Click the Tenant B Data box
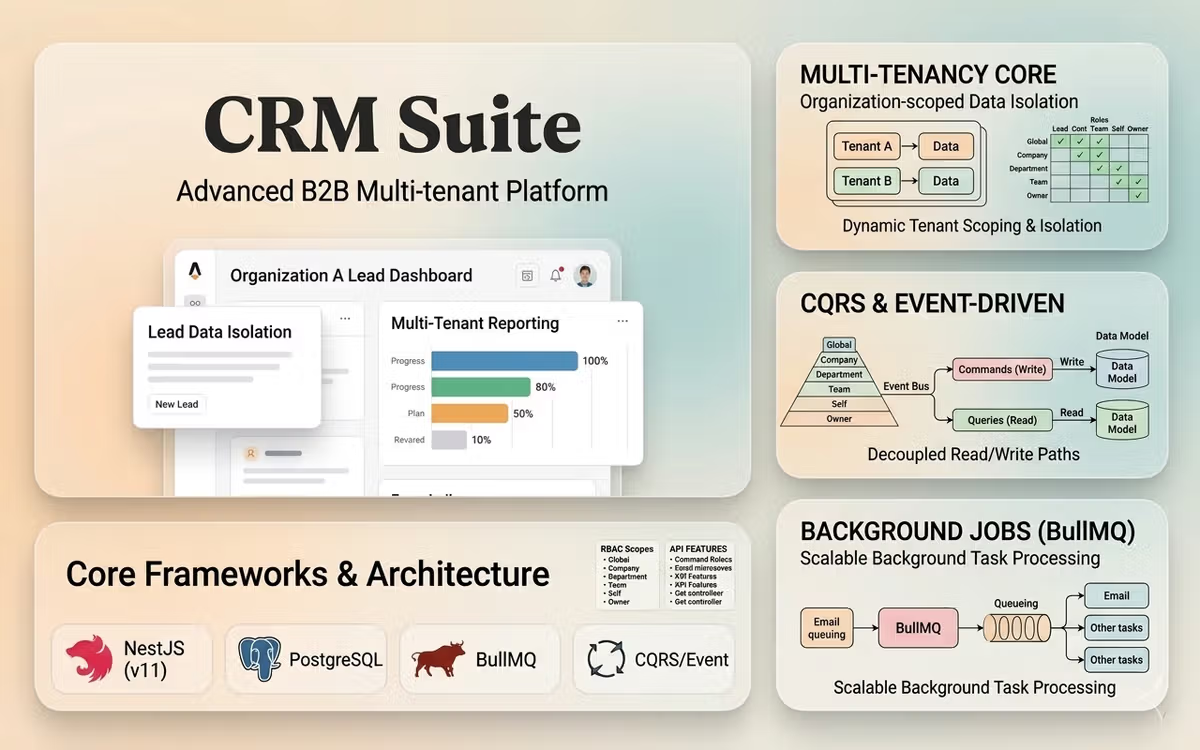 click(x=945, y=181)
